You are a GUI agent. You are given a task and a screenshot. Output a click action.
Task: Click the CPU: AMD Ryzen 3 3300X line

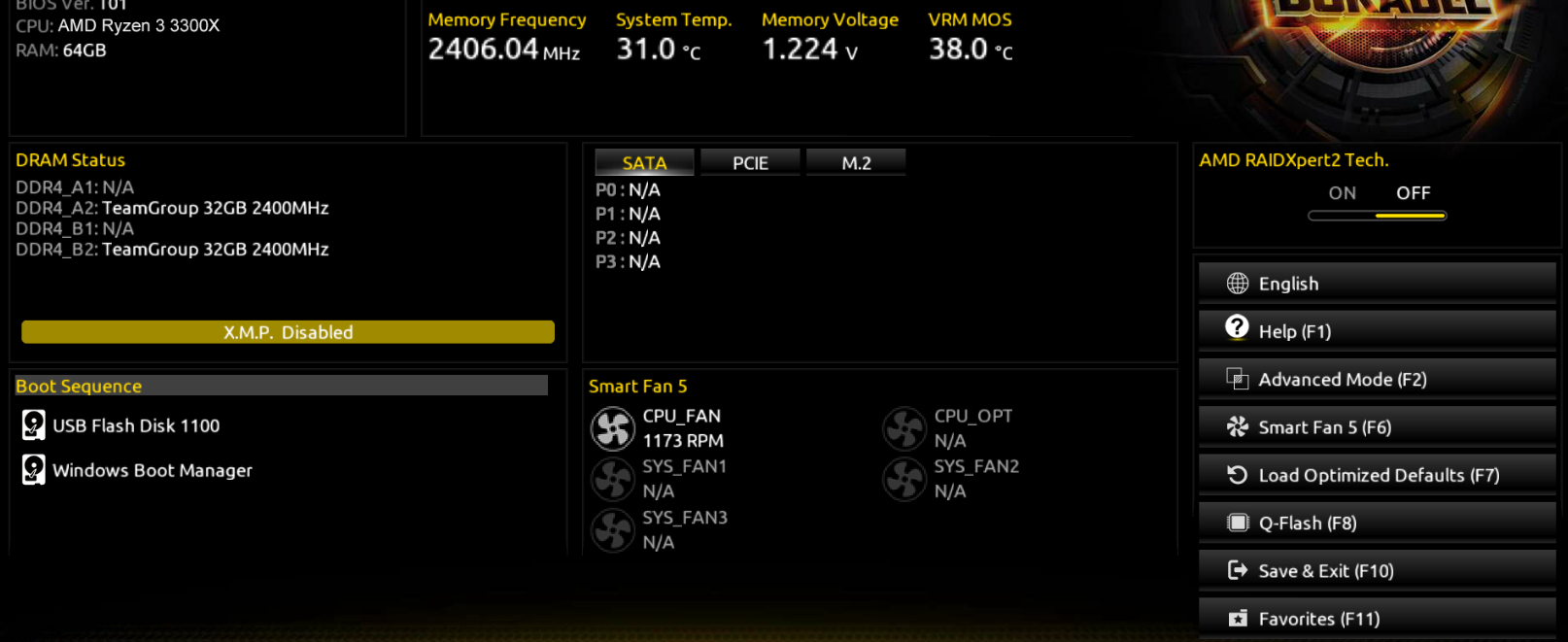[x=118, y=25]
